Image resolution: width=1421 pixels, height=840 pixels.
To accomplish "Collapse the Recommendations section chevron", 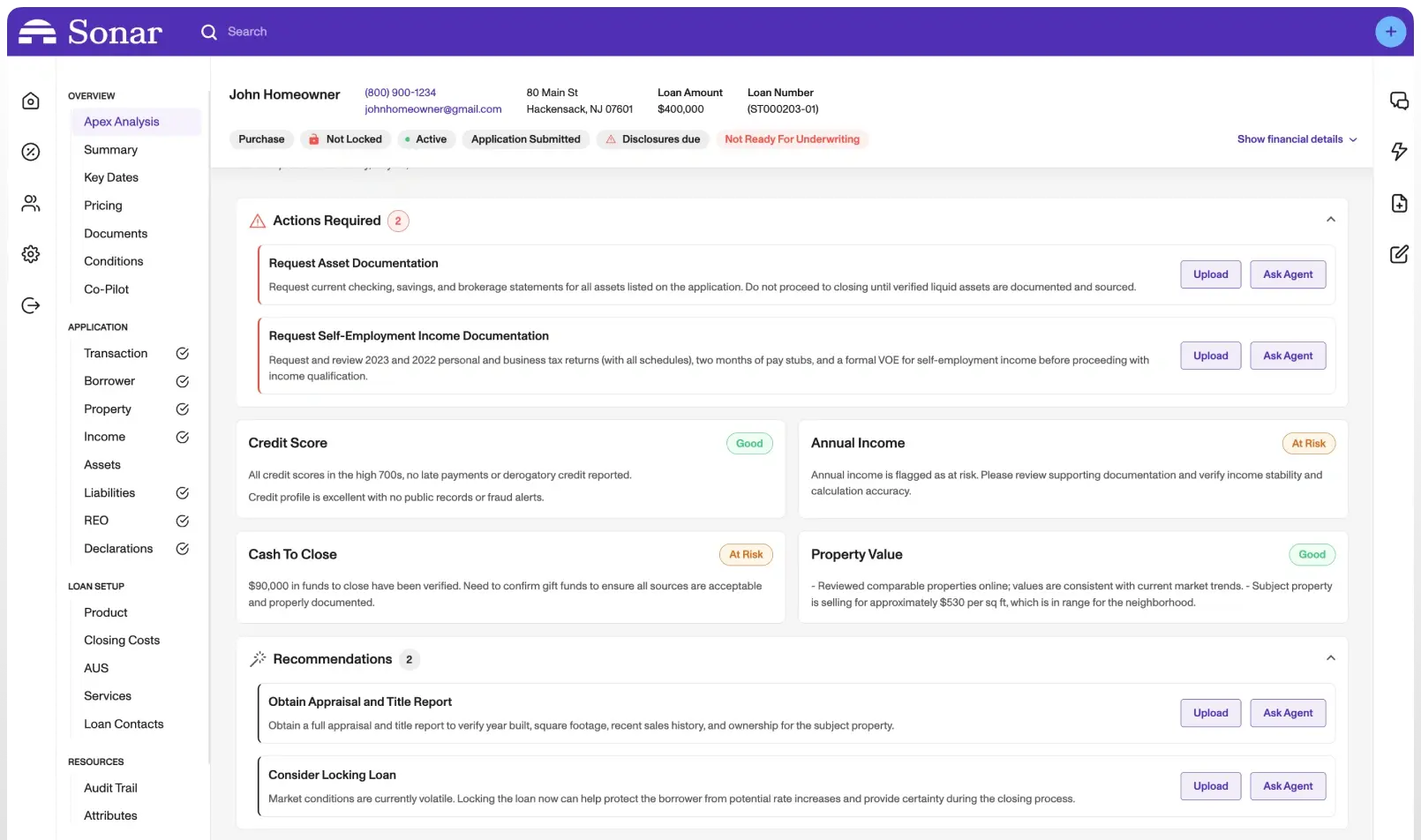I will [x=1330, y=658].
